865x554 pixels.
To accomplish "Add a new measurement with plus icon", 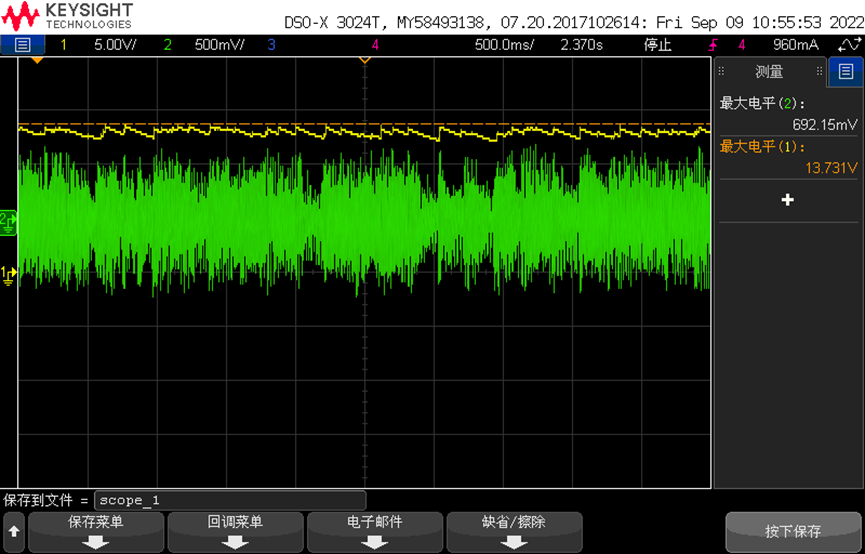I will tap(788, 200).
